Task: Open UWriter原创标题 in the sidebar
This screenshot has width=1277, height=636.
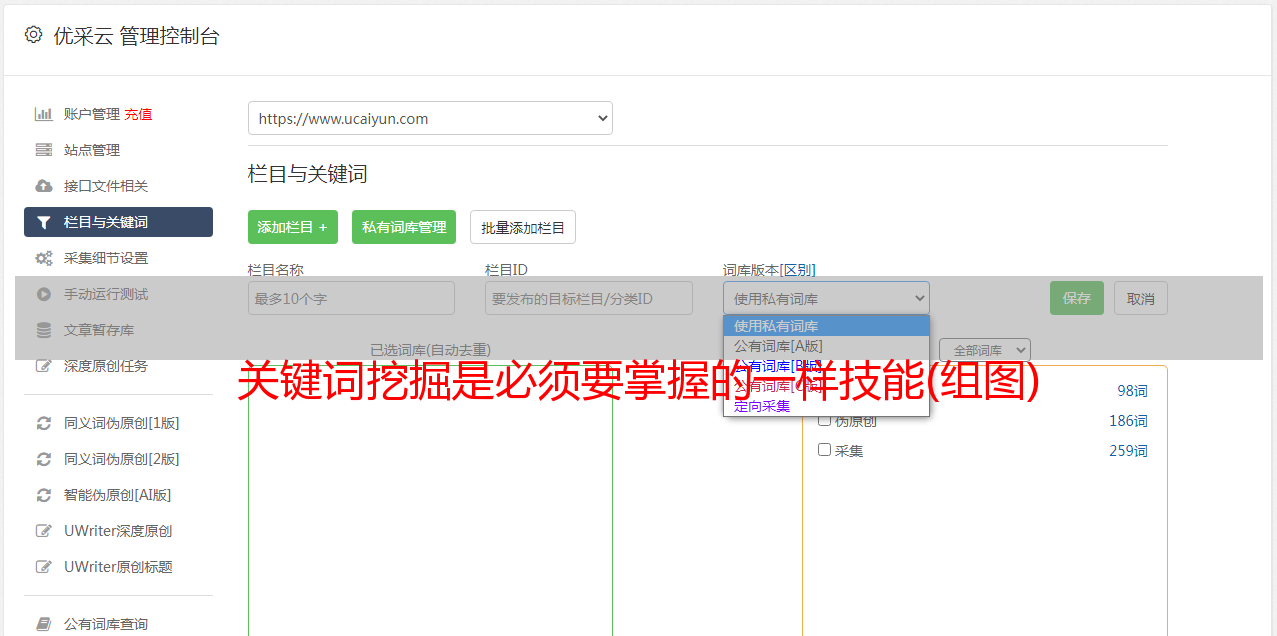Action: pyautogui.click(x=118, y=567)
